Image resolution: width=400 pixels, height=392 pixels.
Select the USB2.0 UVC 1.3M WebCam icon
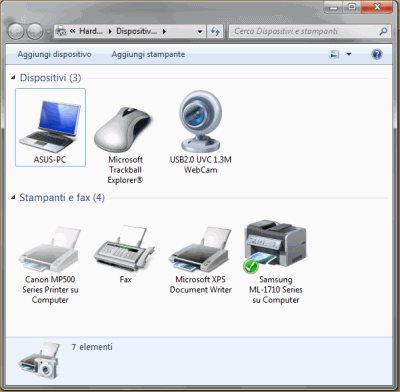[200, 121]
